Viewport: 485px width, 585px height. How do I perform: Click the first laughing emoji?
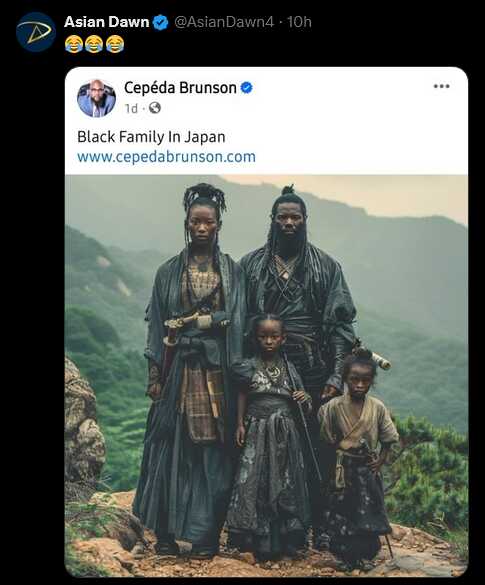click(73, 44)
